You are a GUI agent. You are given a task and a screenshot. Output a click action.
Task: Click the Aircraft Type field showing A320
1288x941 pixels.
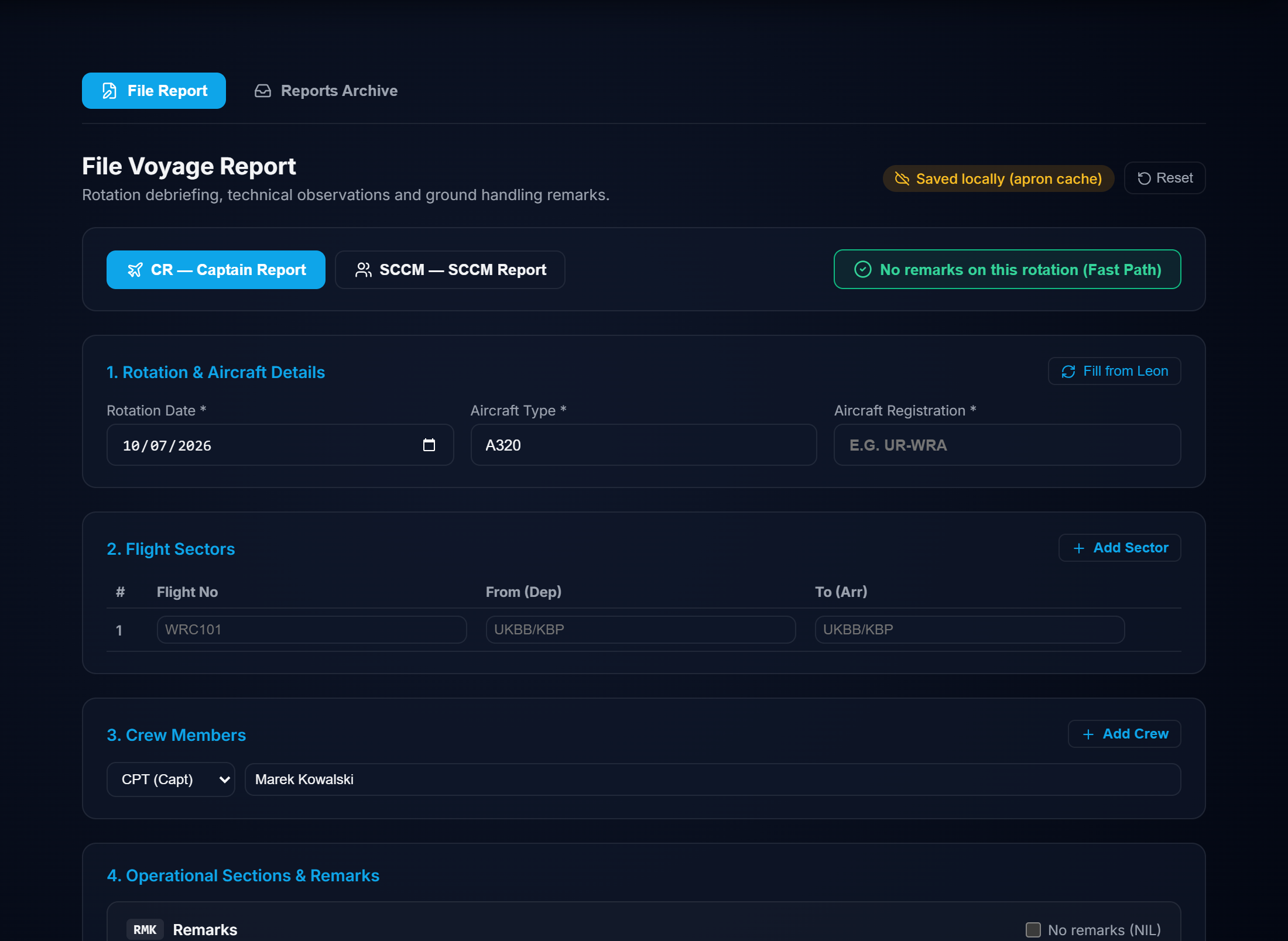pos(644,445)
